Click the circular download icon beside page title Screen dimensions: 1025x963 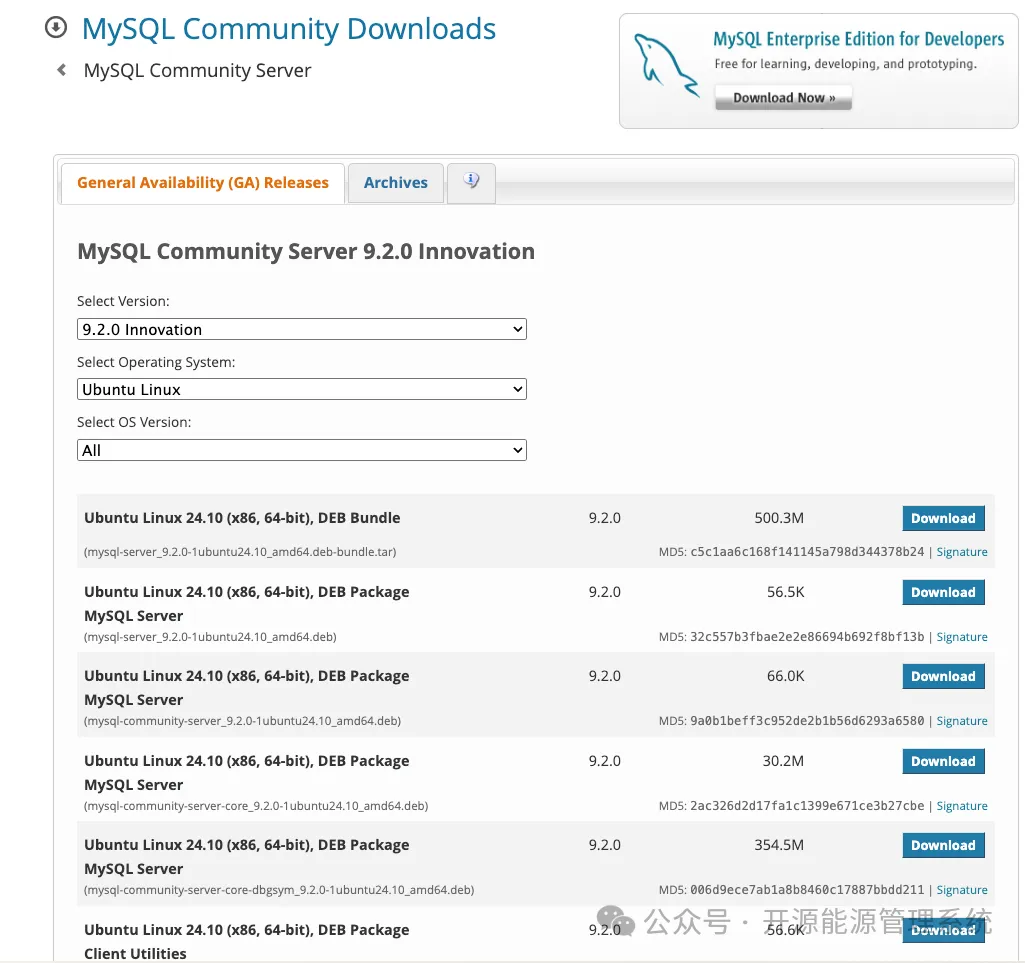coord(56,27)
